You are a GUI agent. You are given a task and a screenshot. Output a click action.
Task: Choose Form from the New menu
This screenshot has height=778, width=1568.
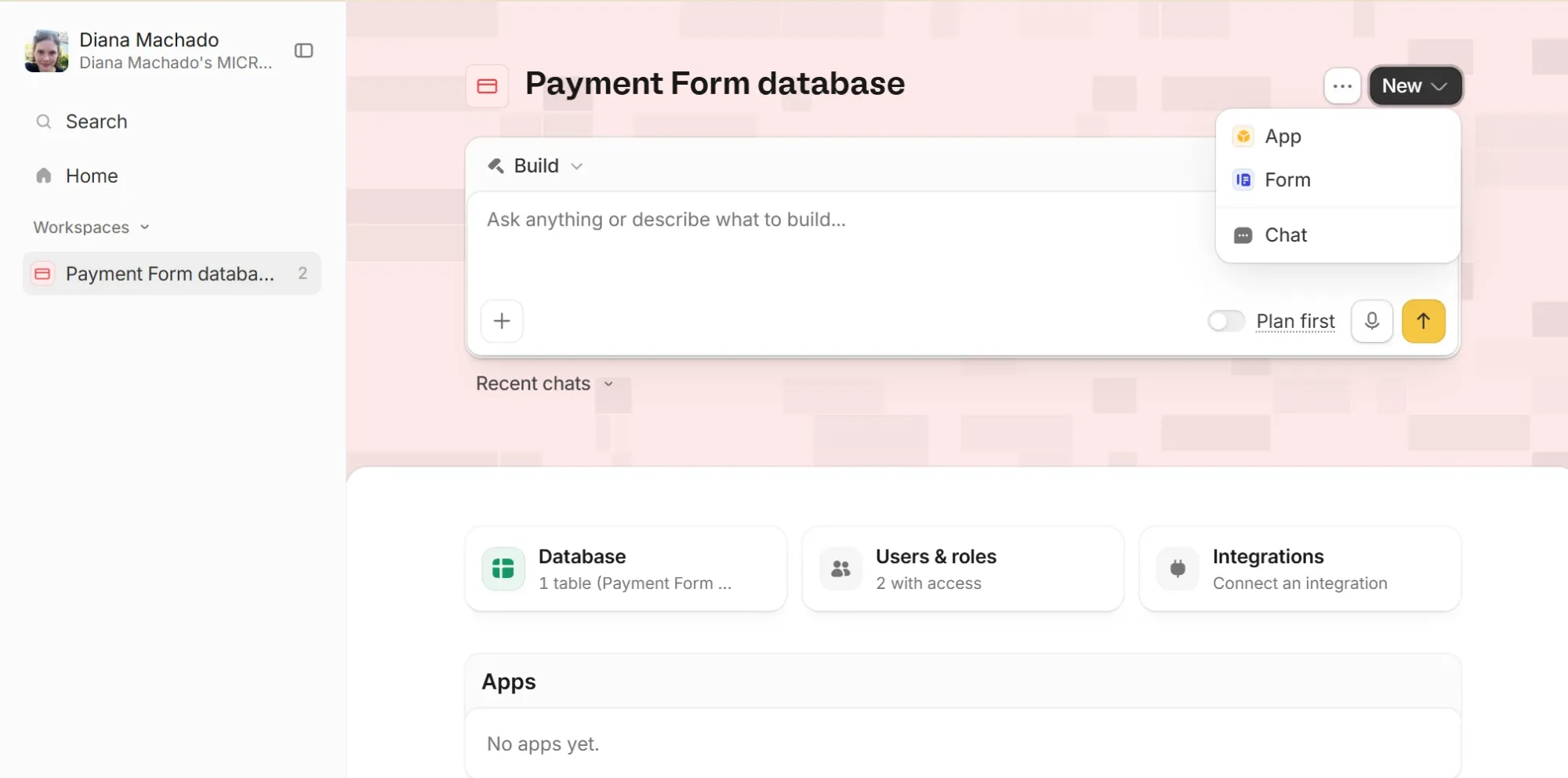pos(1338,180)
